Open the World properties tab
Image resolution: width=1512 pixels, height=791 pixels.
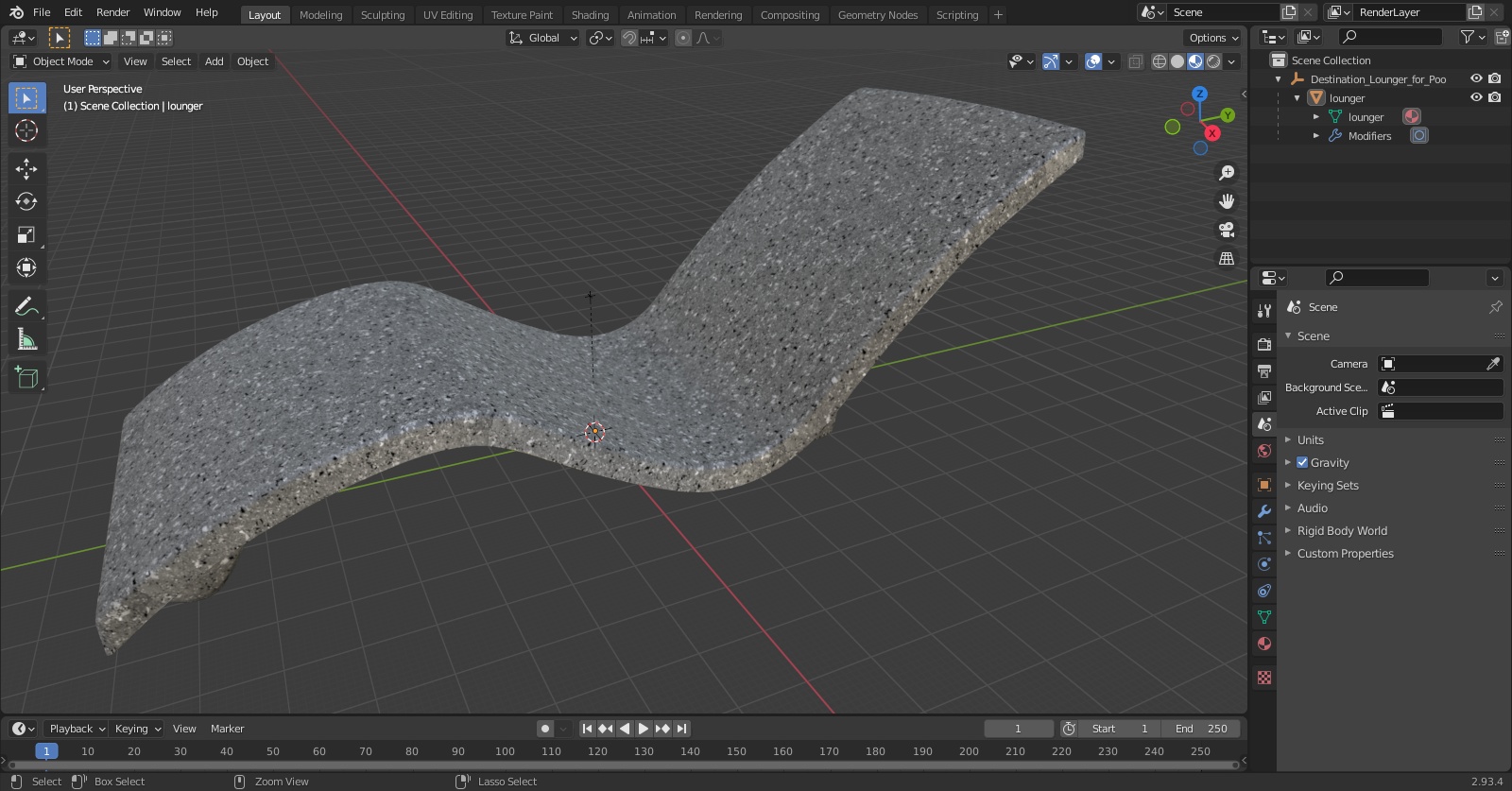pyautogui.click(x=1264, y=451)
